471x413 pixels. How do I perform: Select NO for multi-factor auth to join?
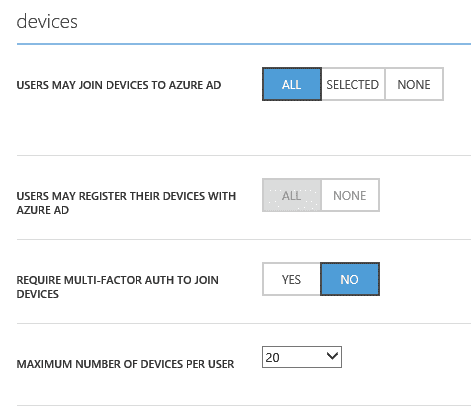[x=350, y=279]
